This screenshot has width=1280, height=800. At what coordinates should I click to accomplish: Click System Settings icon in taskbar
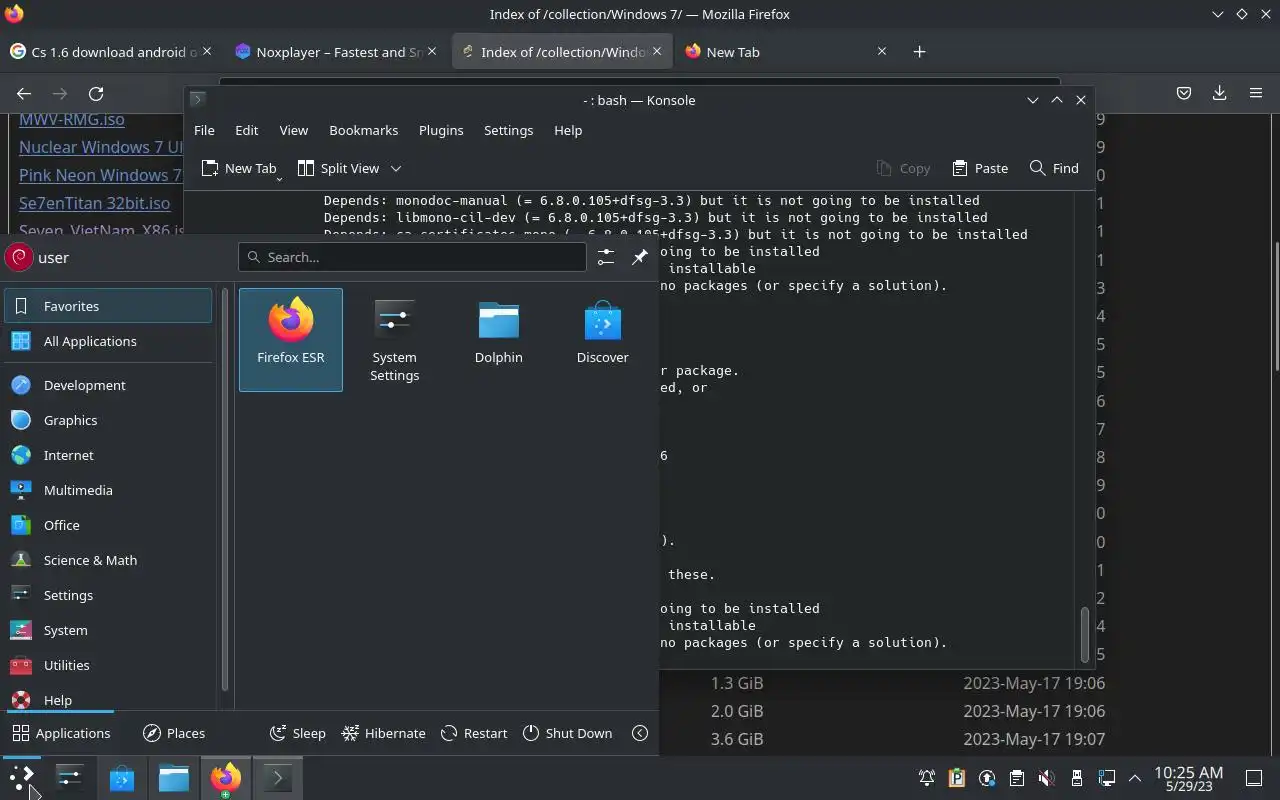click(x=70, y=777)
